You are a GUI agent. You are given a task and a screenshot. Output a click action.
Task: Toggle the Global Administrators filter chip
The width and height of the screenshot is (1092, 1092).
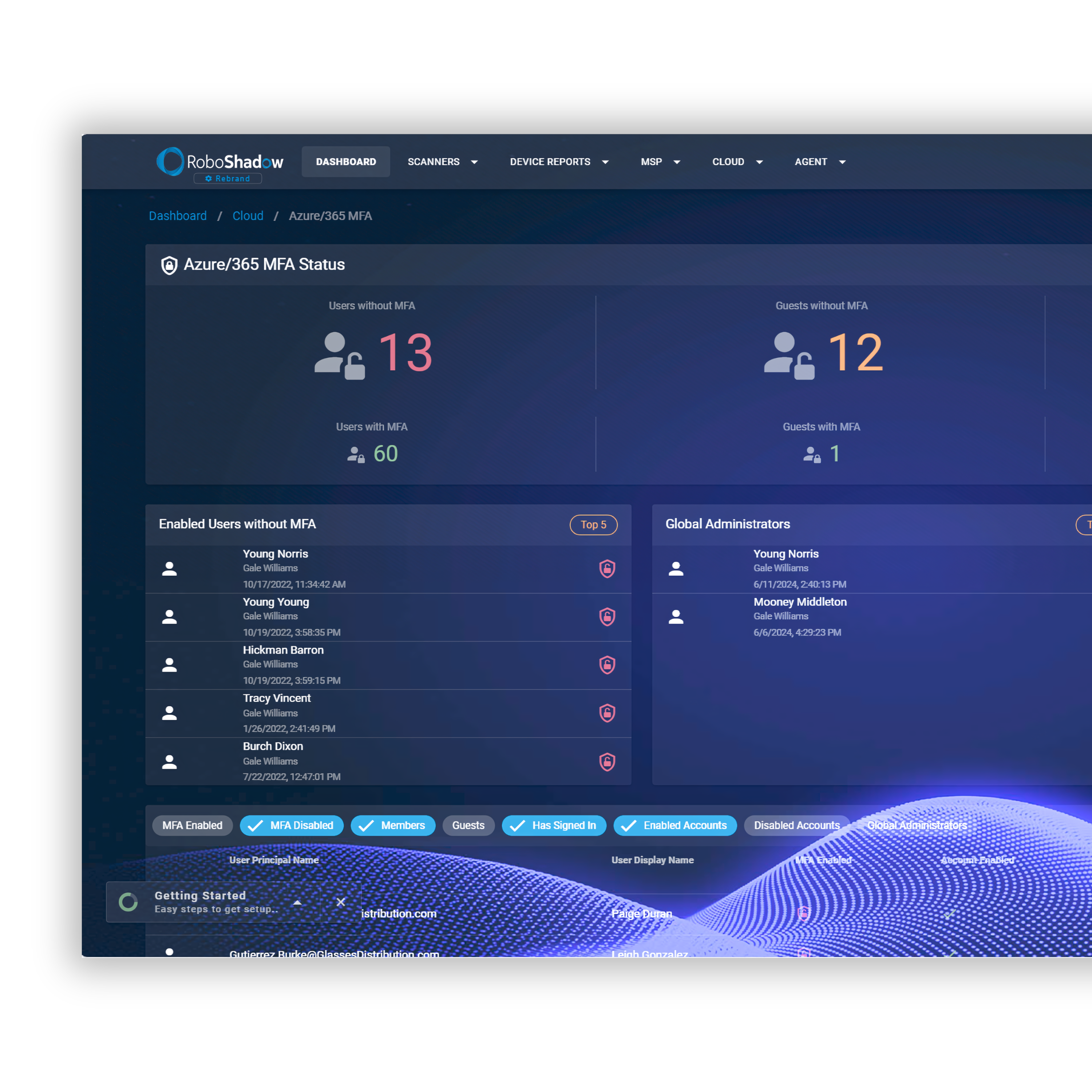tap(917, 825)
